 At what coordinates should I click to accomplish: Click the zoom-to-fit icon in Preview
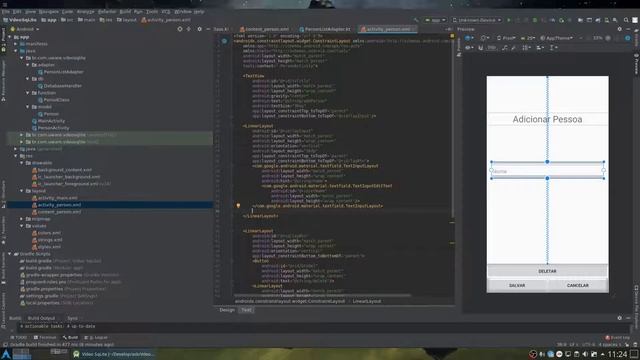(x=618, y=38)
